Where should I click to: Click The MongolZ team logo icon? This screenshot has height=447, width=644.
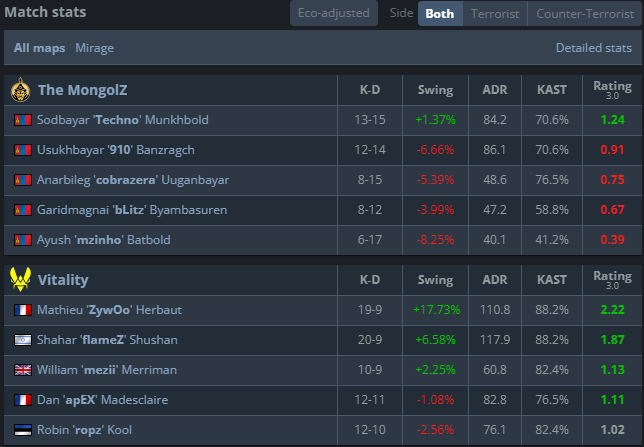point(20,91)
